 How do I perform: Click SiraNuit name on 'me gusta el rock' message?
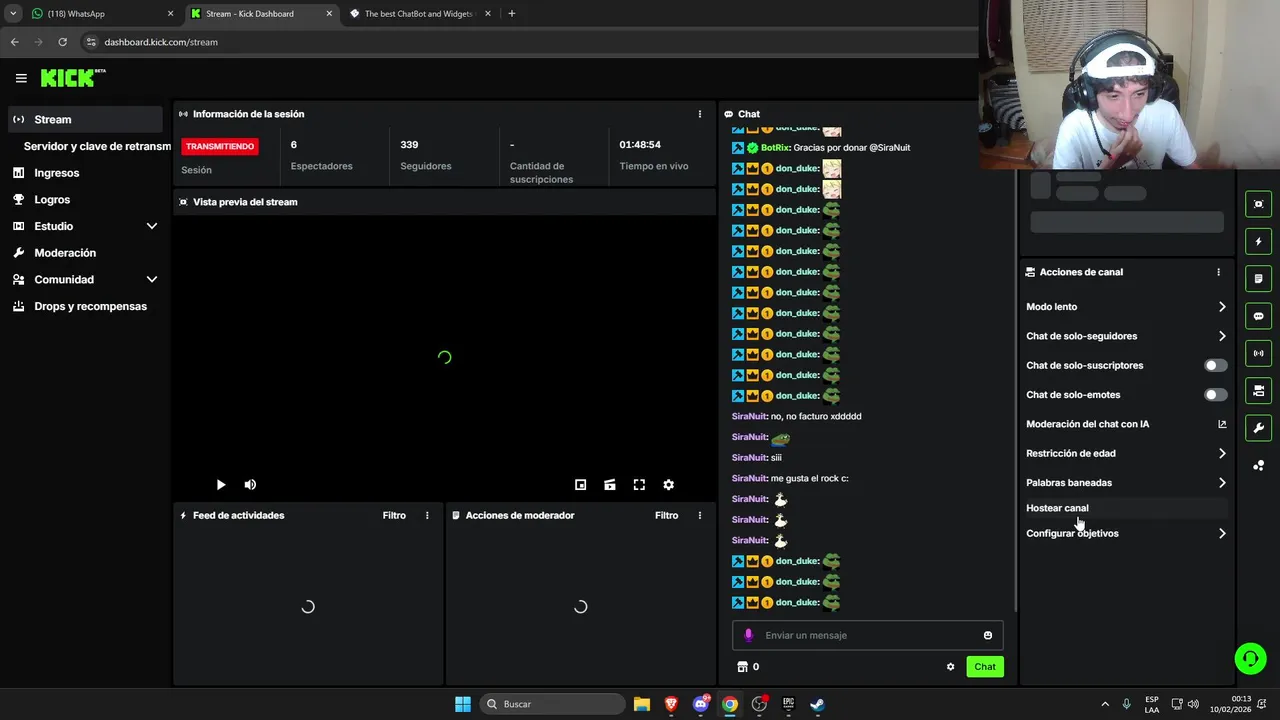(x=750, y=478)
